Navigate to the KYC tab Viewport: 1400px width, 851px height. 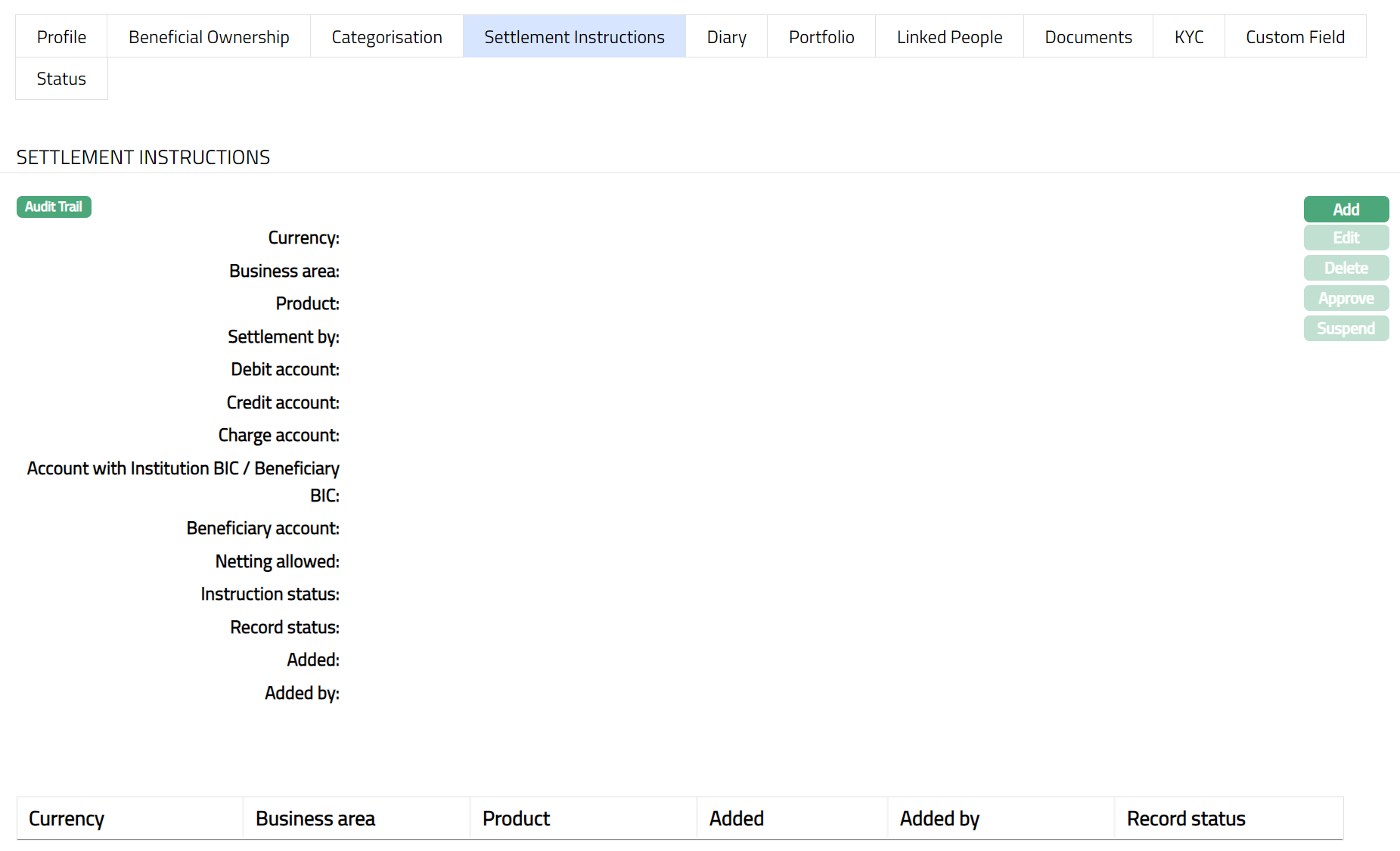point(1189,37)
